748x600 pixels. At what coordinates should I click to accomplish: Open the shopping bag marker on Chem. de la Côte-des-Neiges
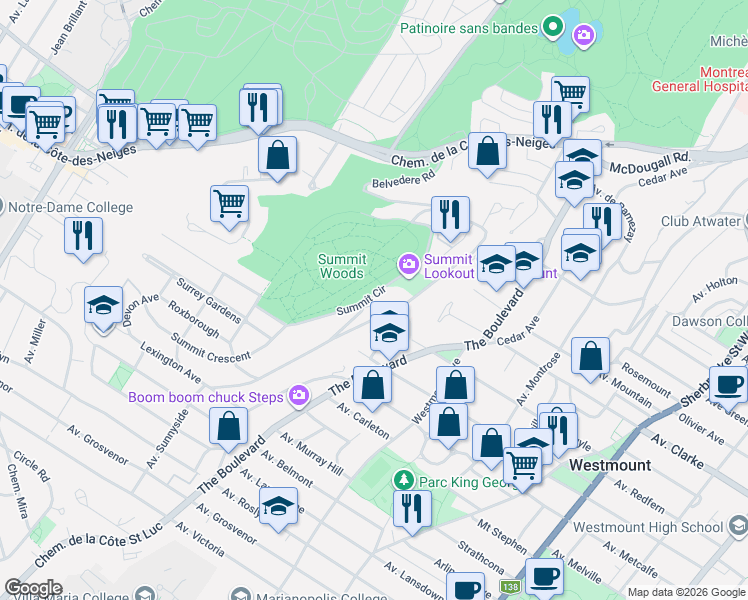pos(487,152)
